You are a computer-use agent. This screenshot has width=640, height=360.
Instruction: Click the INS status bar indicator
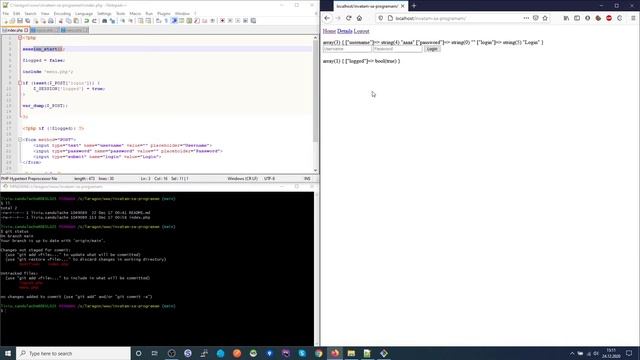click(x=307, y=179)
